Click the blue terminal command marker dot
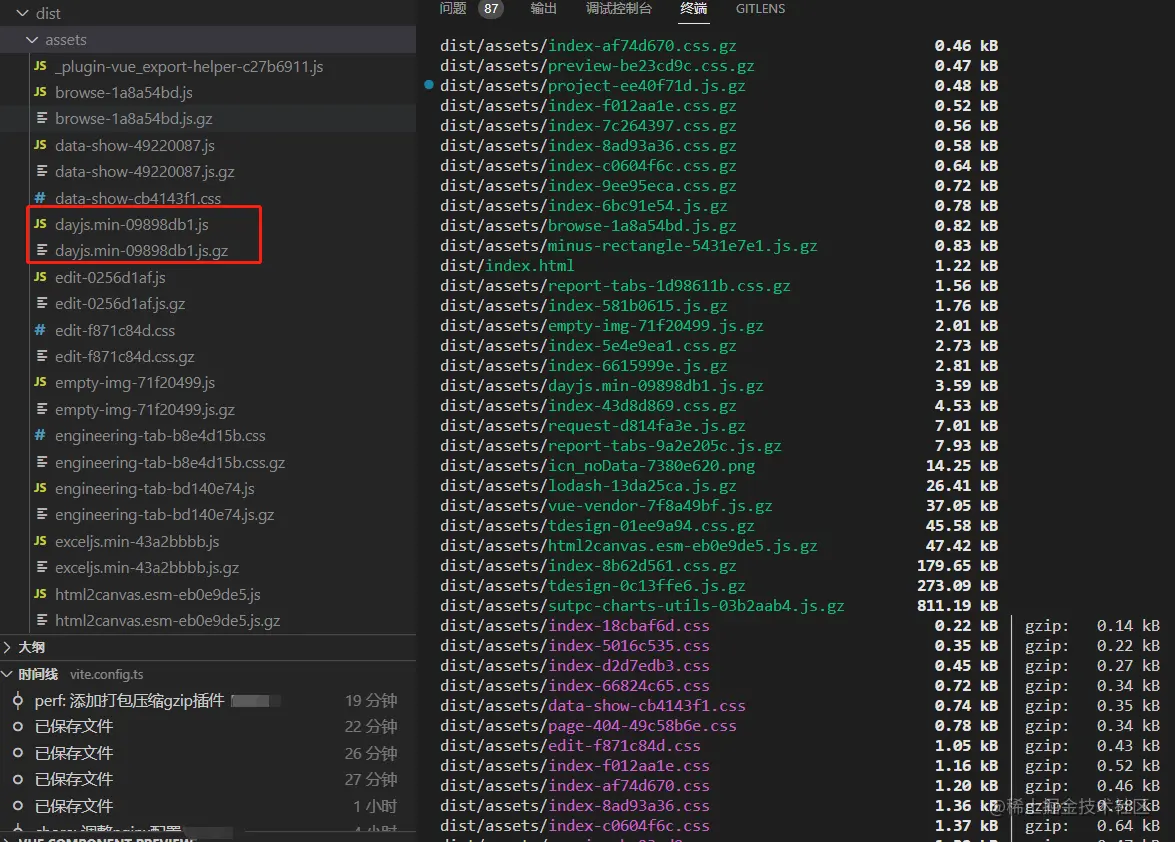Image resolution: width=1175 pixels, height=842 pixels. tap(429, 85)
